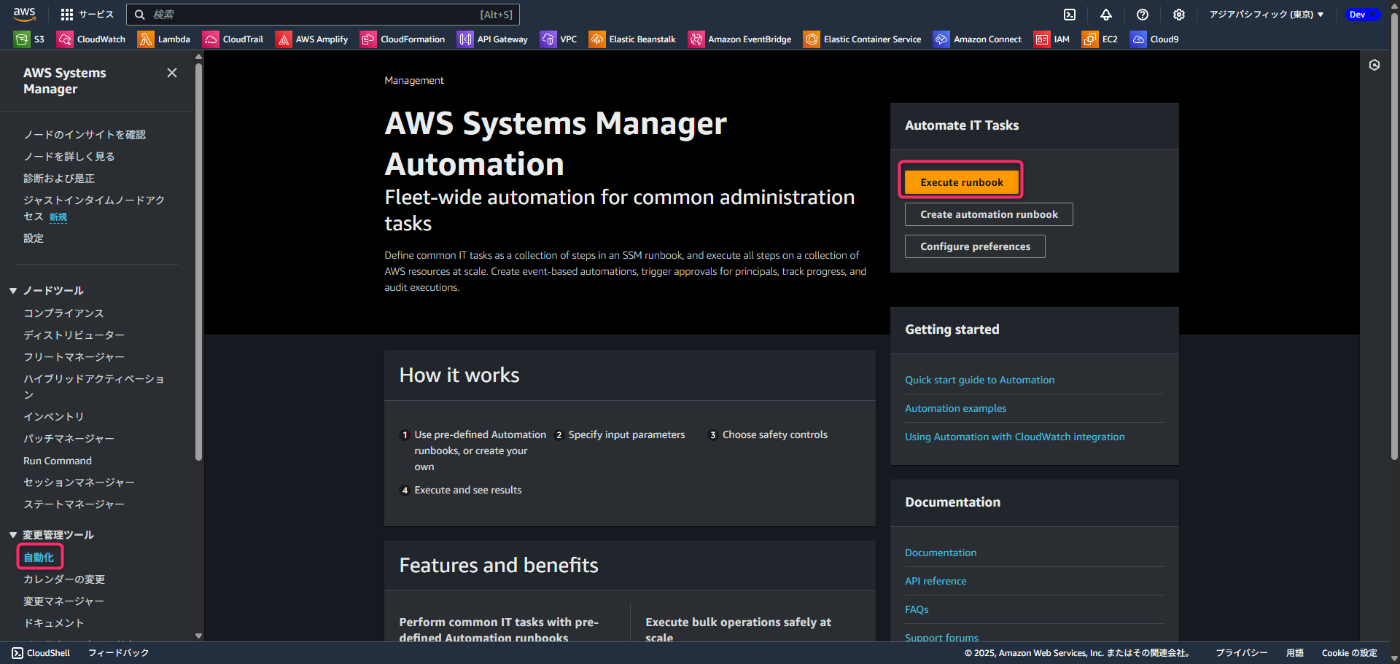Collapse the 変更管理ツール section
This screenshot has width=1400, height=664.
click(x=14, y=535)
